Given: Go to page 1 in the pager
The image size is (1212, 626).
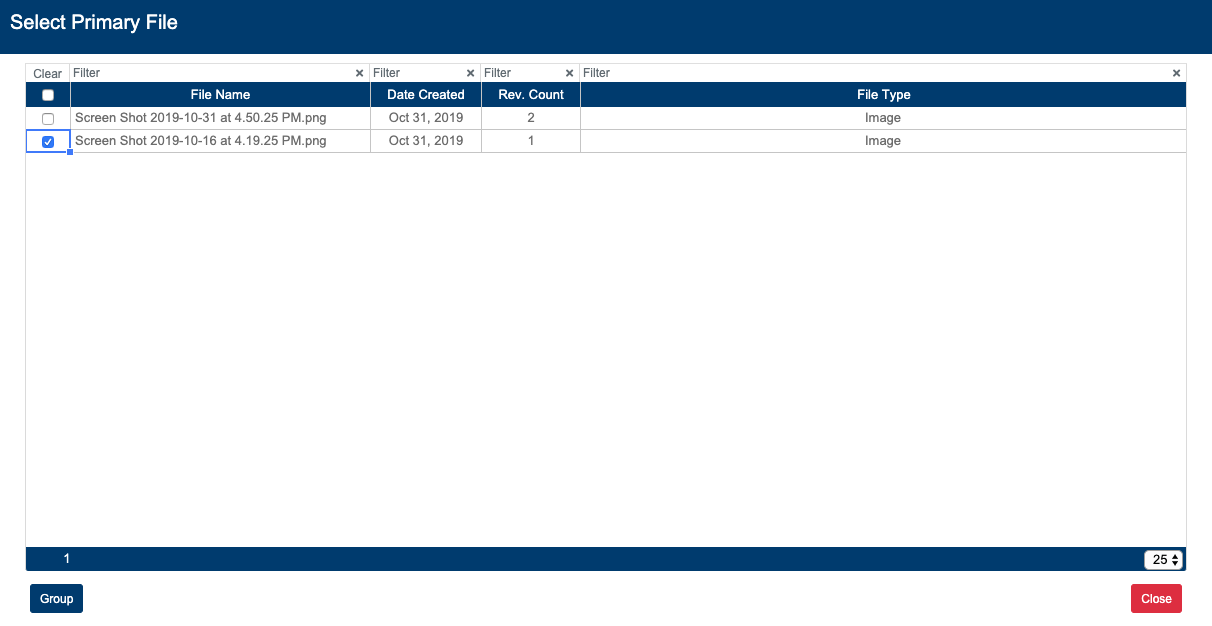Looking at the screenshot, I should 67,559.
